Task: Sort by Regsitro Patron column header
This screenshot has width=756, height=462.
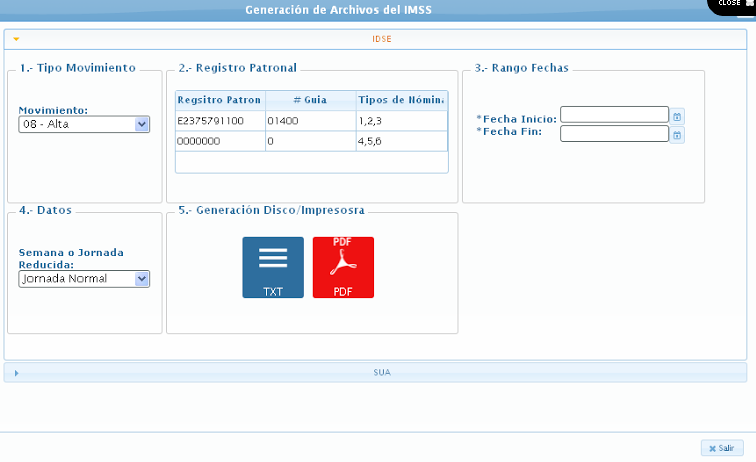Action: [x=219, y=100]
